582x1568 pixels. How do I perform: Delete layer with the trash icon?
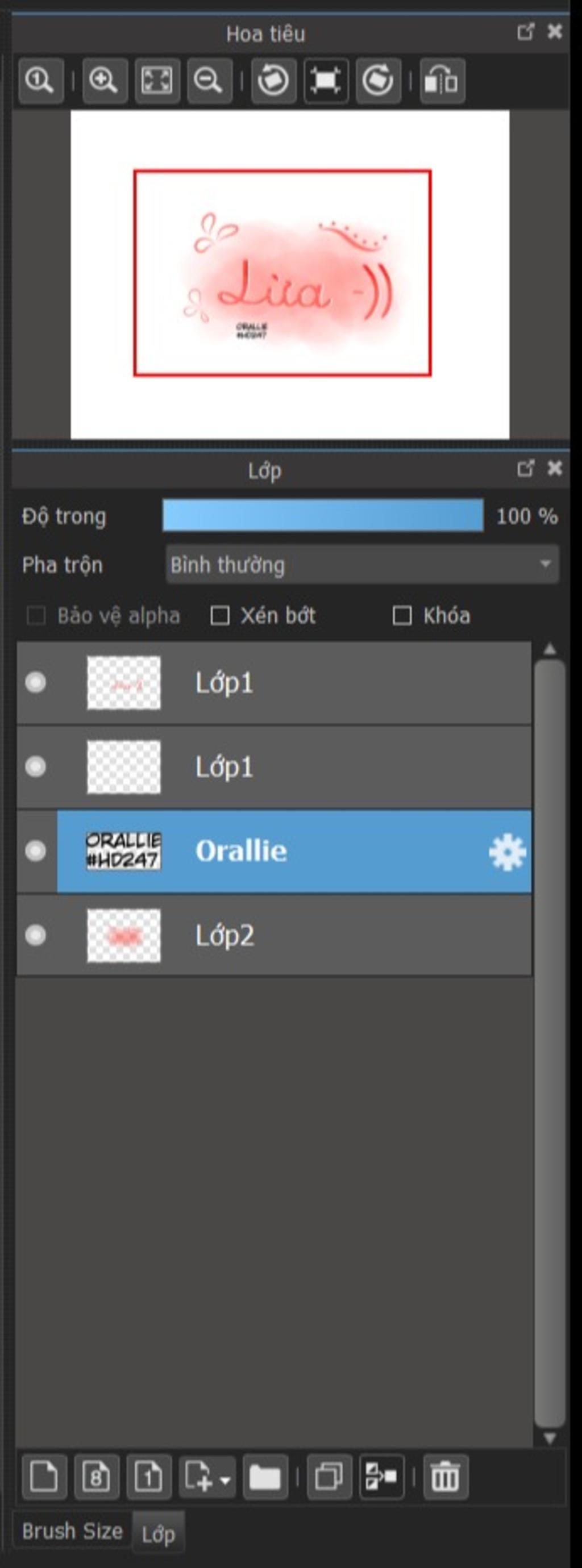pyautogui.click(x=445, y=1477)
